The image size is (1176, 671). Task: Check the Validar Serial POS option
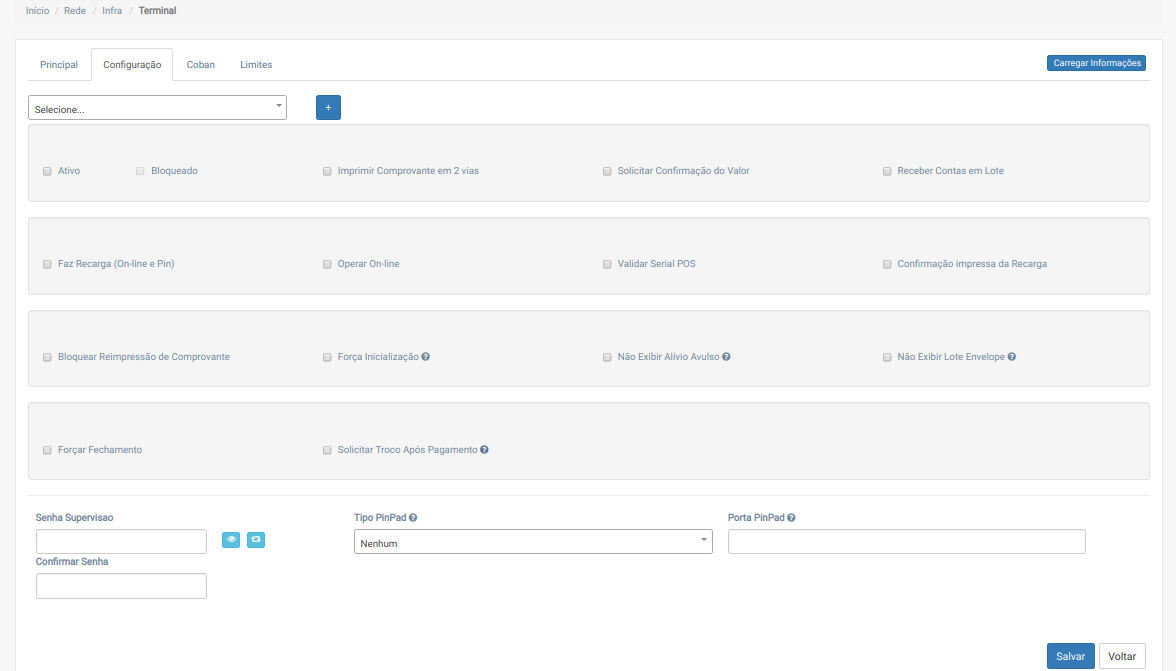[607, 264]
